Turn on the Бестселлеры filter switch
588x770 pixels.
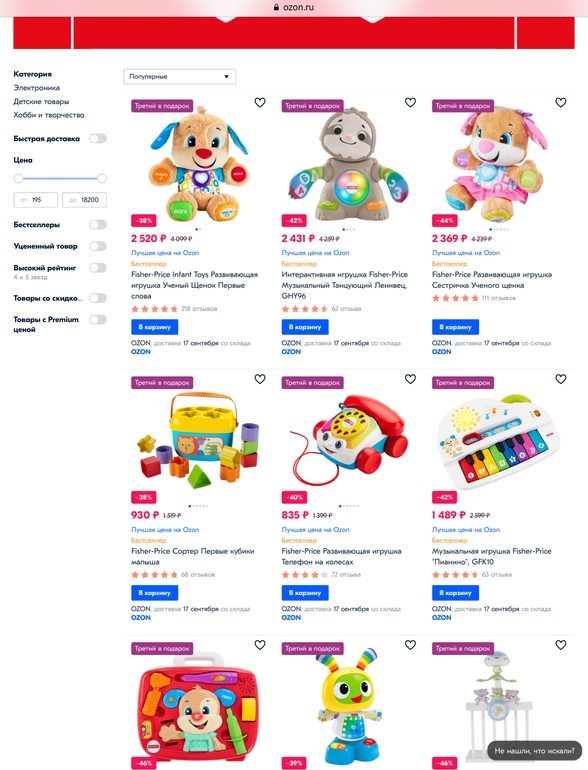pyautogui.click(x=98, y=225)
